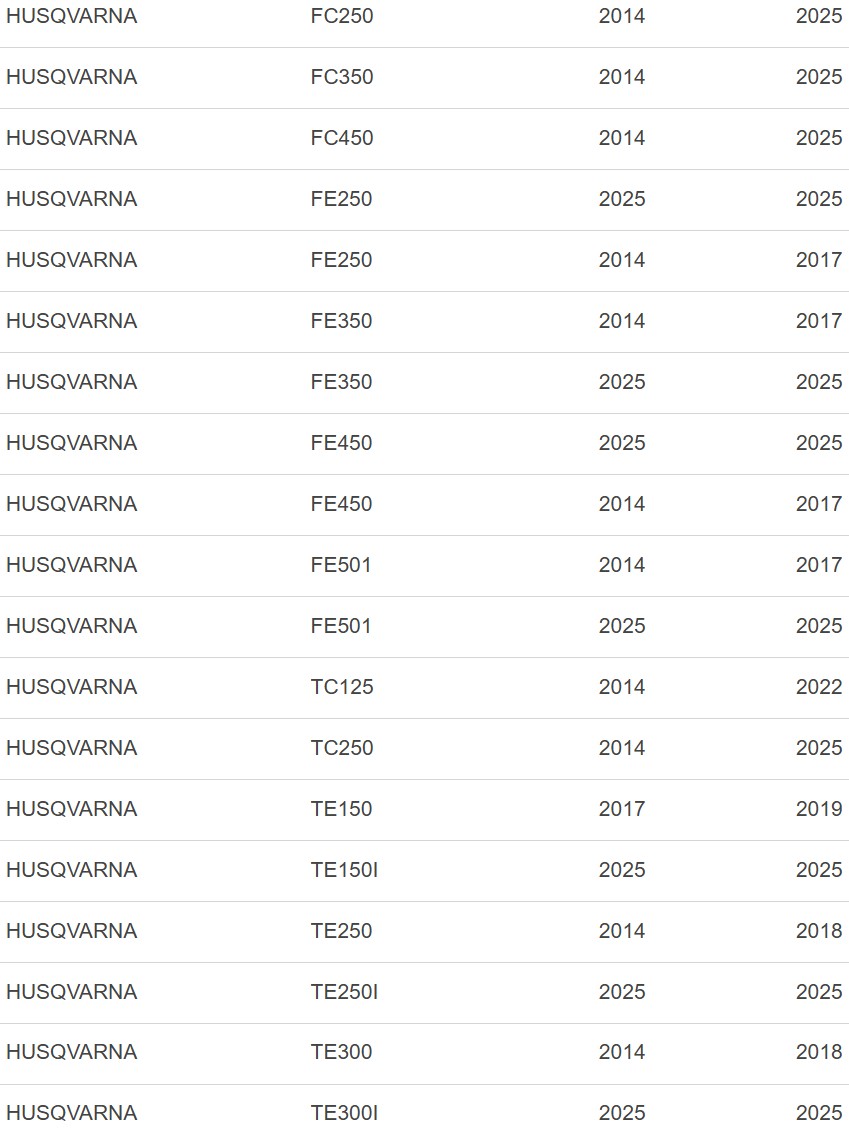The width and height of the screenshot is (849, 1131).
Task: Select the FC350 model name
Action: tap(342, 78)
